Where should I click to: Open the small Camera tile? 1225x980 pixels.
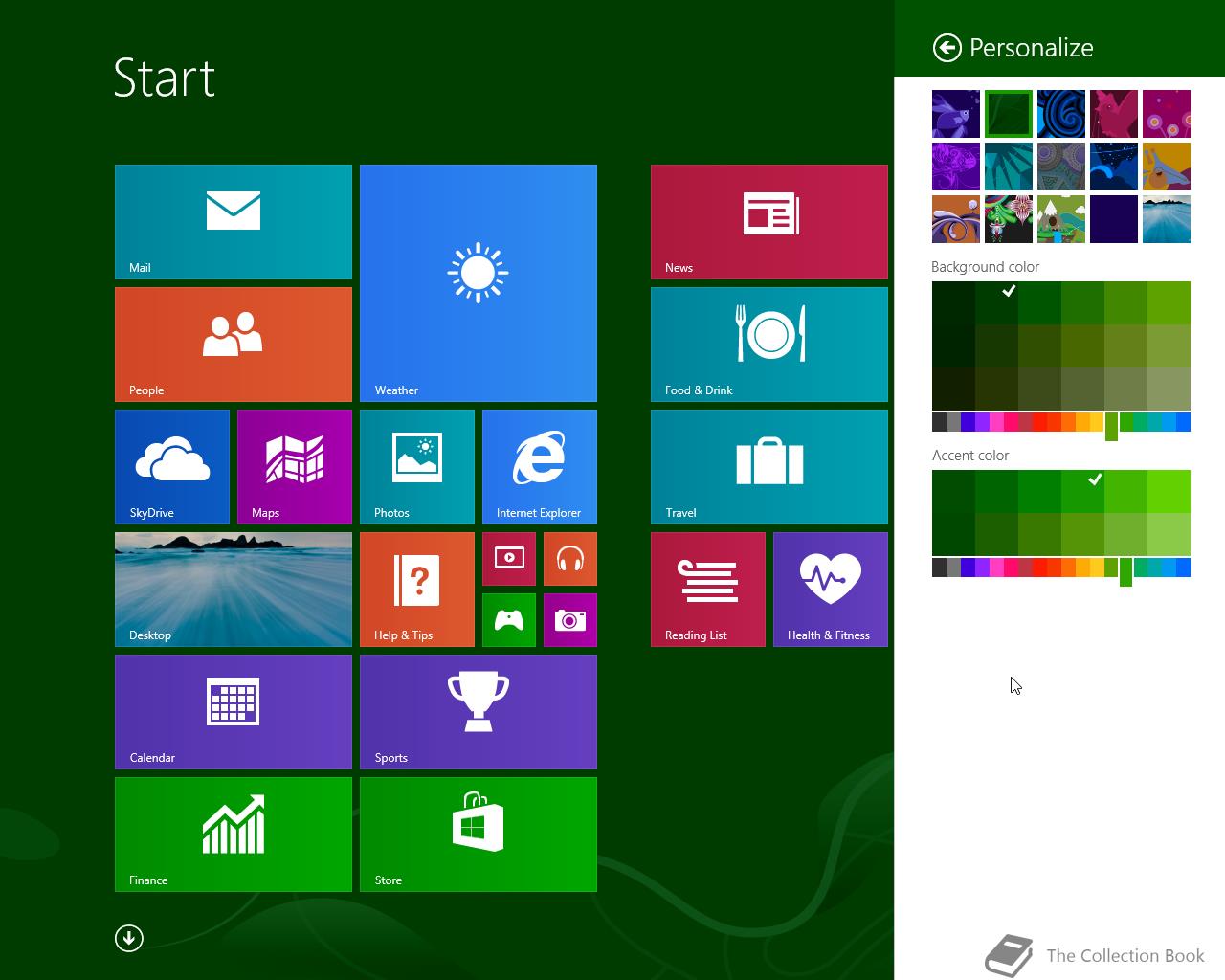pyautogui.click(x=570, y=620)
